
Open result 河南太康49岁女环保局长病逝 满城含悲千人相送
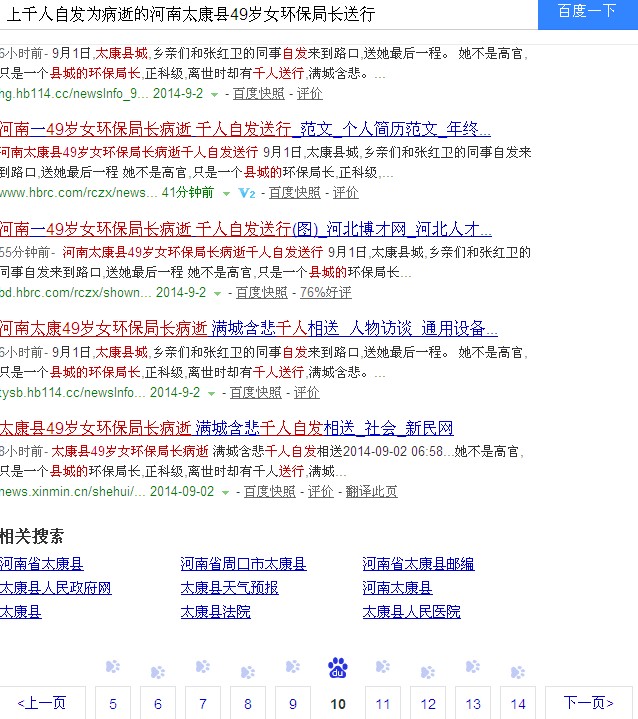pyautogui.click(x=249, y=328)
